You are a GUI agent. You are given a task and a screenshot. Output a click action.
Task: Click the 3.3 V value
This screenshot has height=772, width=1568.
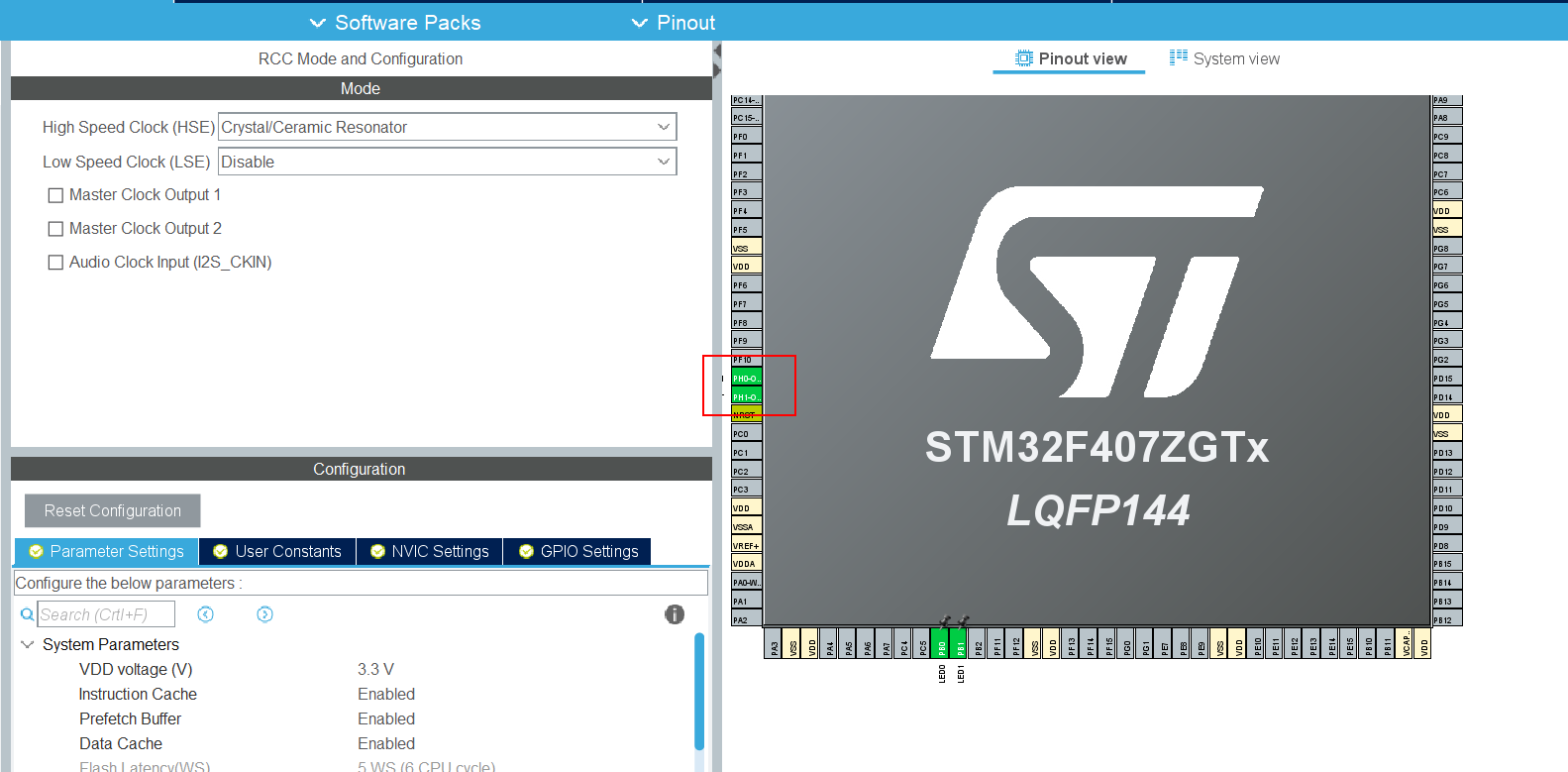click(x=375, y=669)
